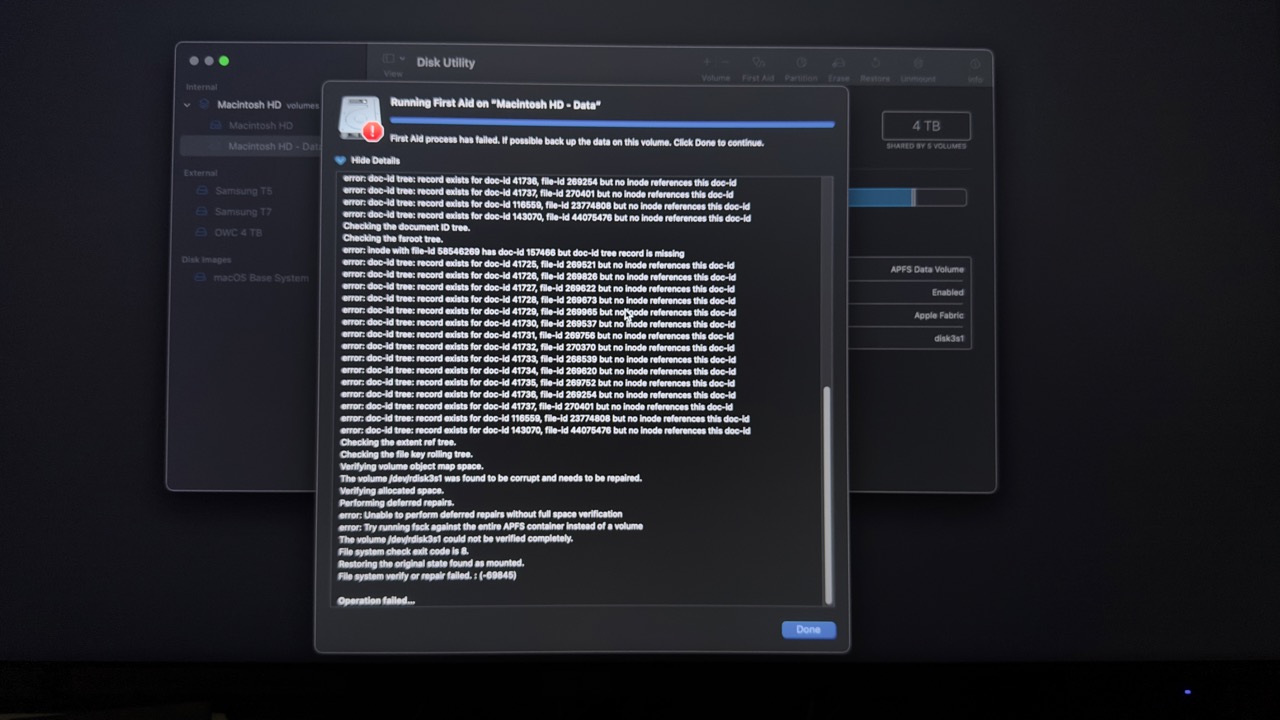The width and height of the screenshot is (1280, 720).
Task: Click the remove volume minus icon
Action: [x=726, y=63]
